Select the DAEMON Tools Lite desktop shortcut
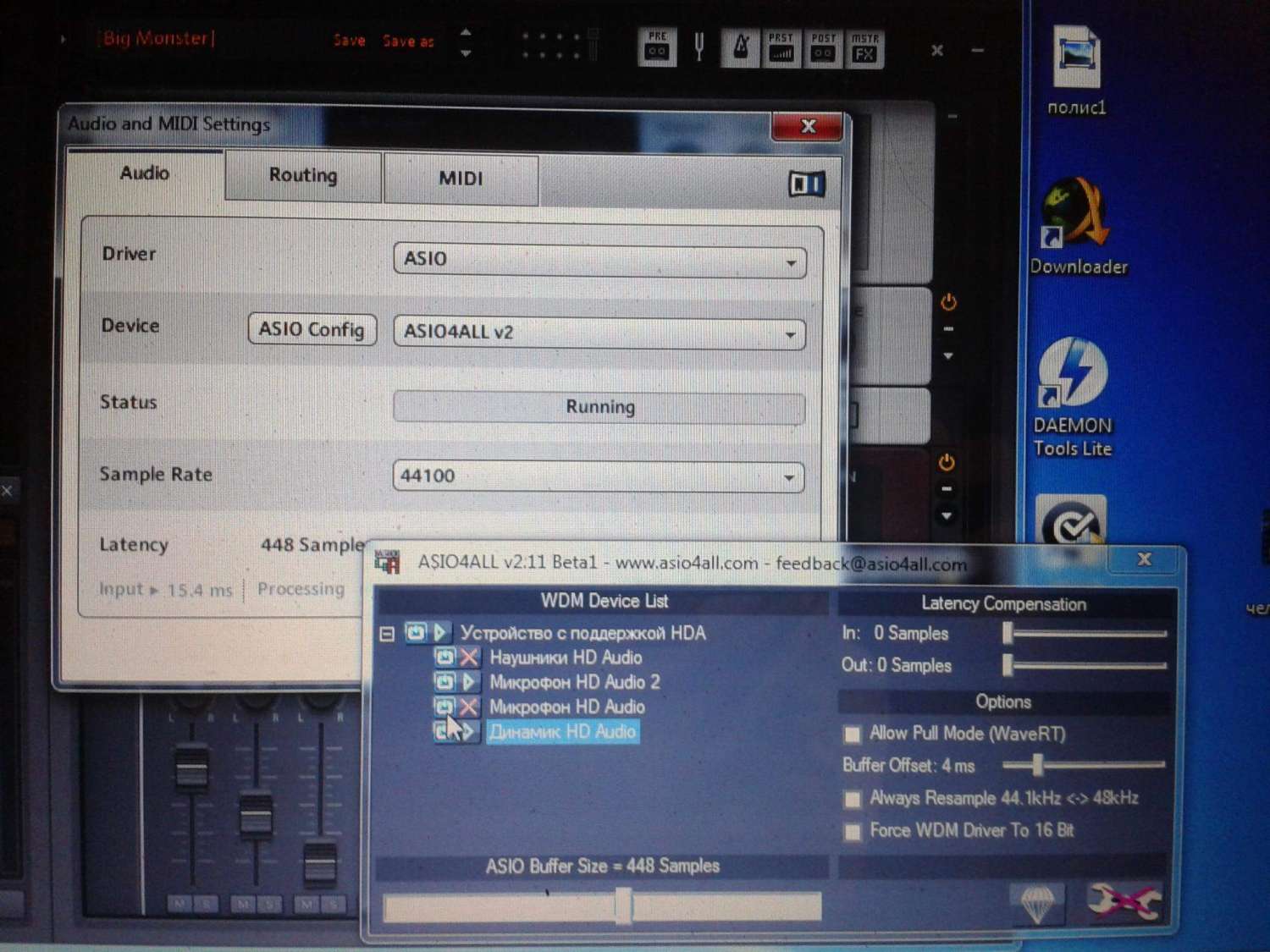1270x952 pixels. pyautogui.click(x=1073, y=398)
